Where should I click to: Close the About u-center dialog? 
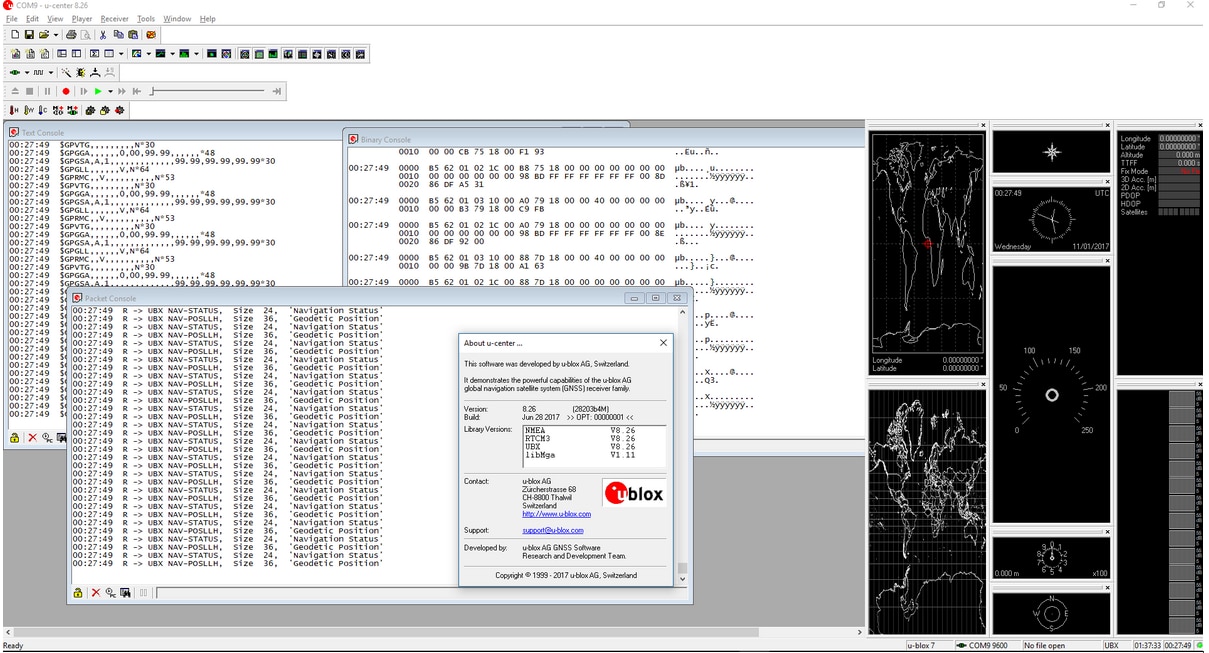click(x=663, y=343)
